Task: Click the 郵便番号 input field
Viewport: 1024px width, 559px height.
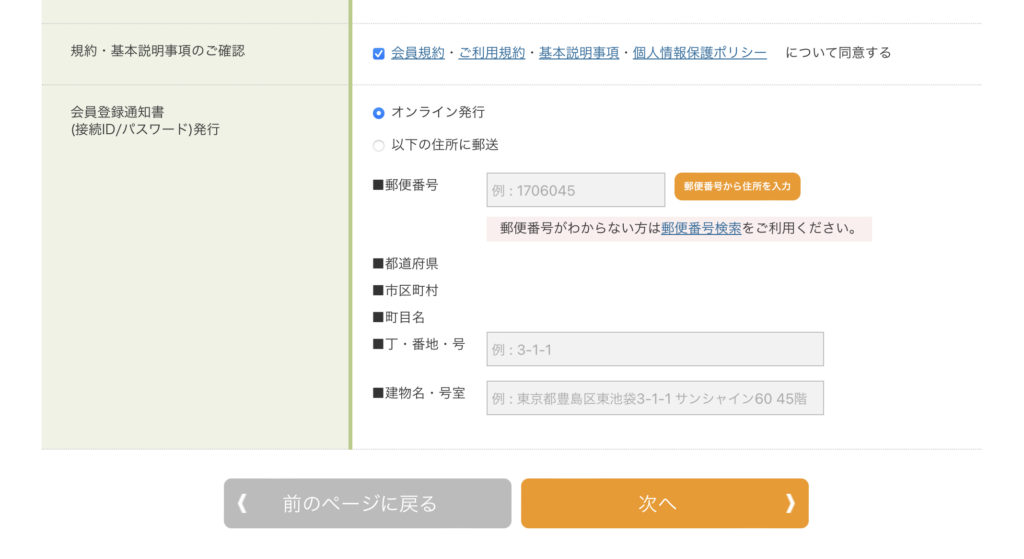Action: 575,190
